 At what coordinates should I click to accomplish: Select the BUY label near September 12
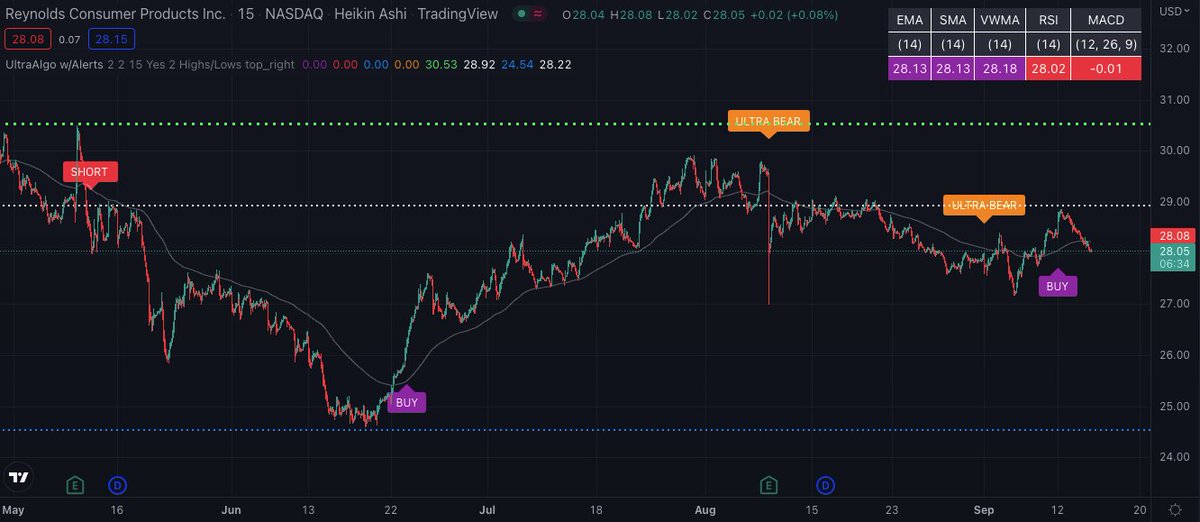[1057, 286]
